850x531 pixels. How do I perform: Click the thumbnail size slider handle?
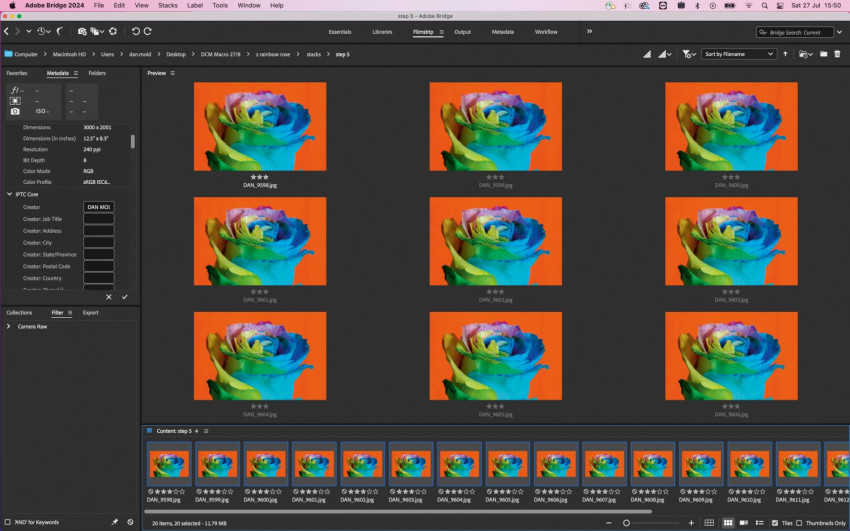[626, 523]
